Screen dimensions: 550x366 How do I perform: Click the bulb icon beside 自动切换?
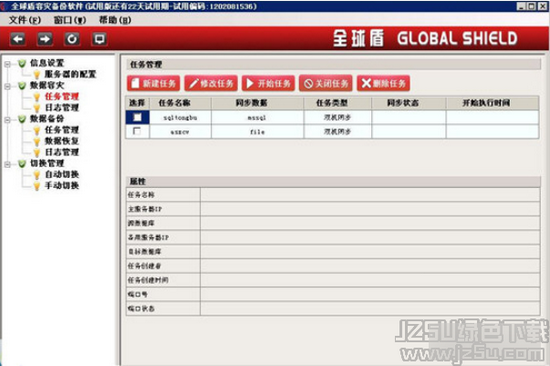coord(37,175)
